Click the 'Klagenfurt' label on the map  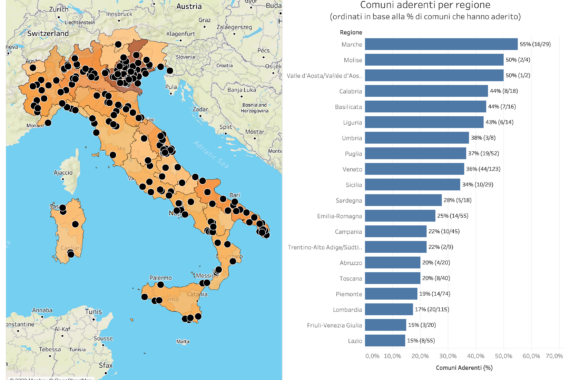click(181, 33)
